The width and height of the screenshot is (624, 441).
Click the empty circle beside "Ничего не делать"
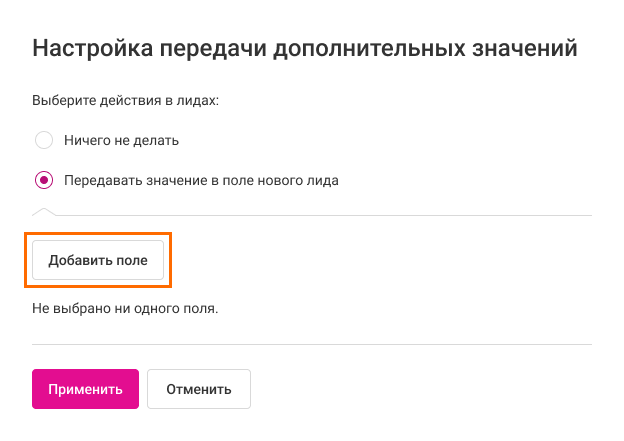coord(44,140)
